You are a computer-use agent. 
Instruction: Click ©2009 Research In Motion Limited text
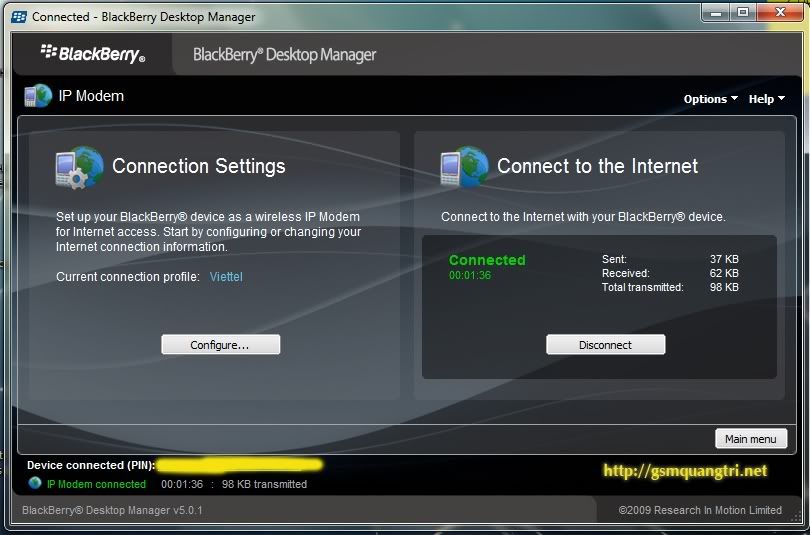pyautogui.click(x=700, y=510)
